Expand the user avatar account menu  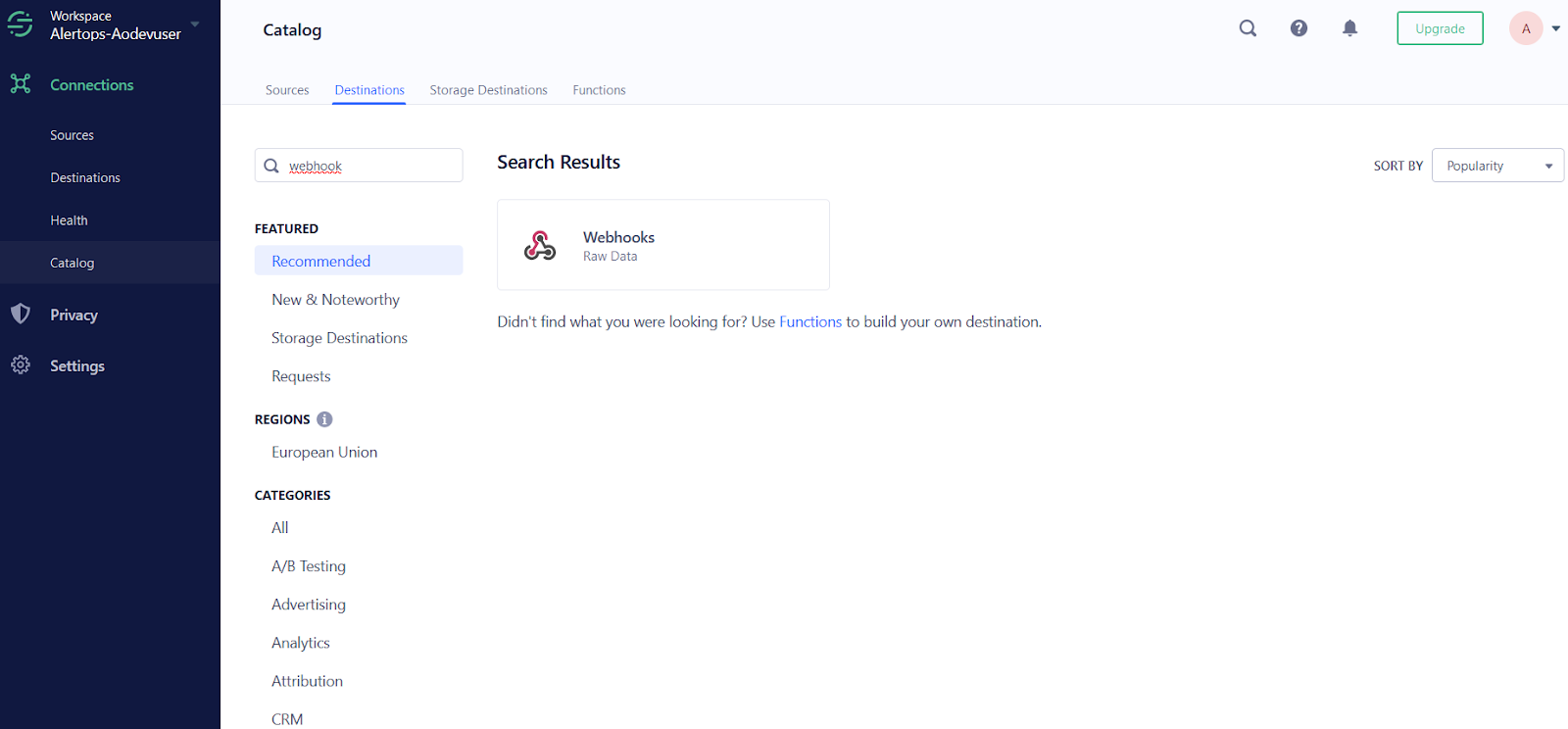click(1555, 28)
